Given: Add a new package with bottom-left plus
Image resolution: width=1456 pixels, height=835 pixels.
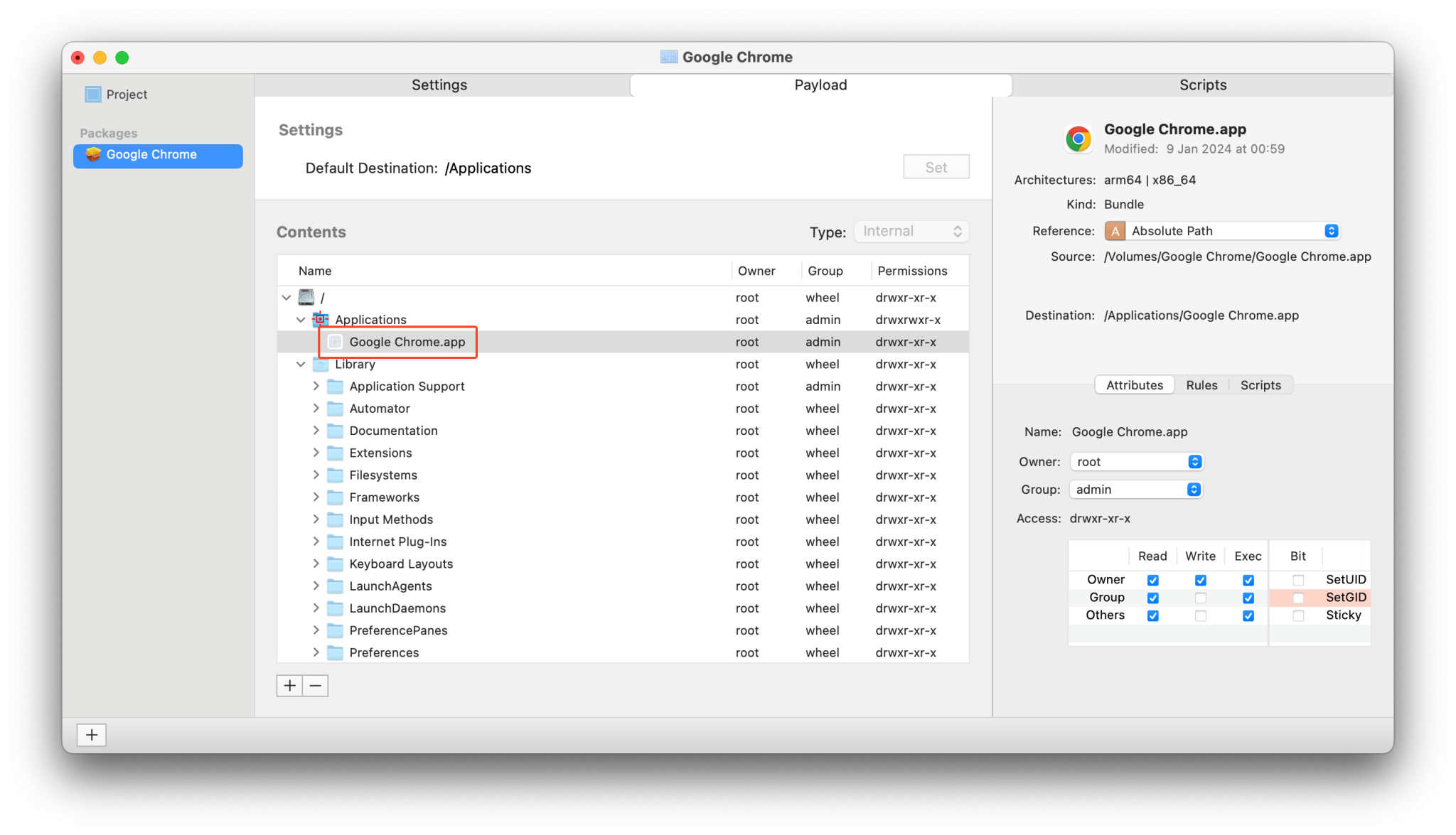Looking at the screenshot, I should pyautogui.click(x=92, y=735).
